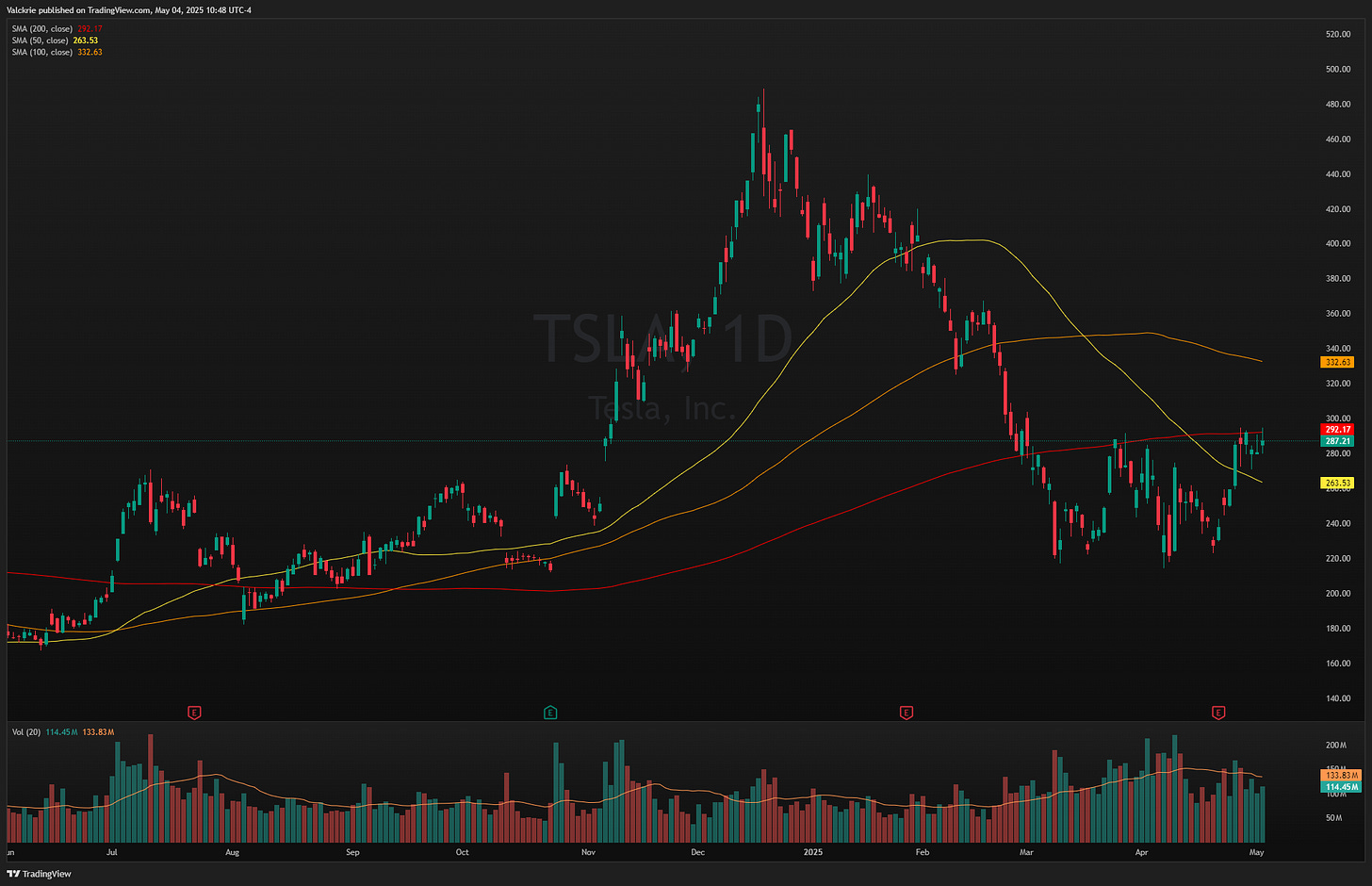Screen dimensions: 1372x886
Task: Click the TradingView logo at bottom left
Action: point(40,874)
